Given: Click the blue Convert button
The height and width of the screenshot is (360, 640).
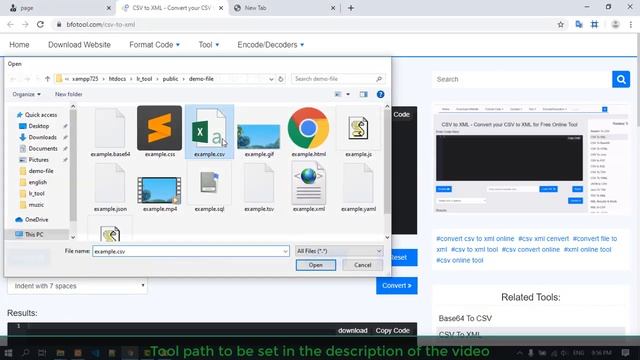Looking at the screenshot, I should click(x=397, y=286).
